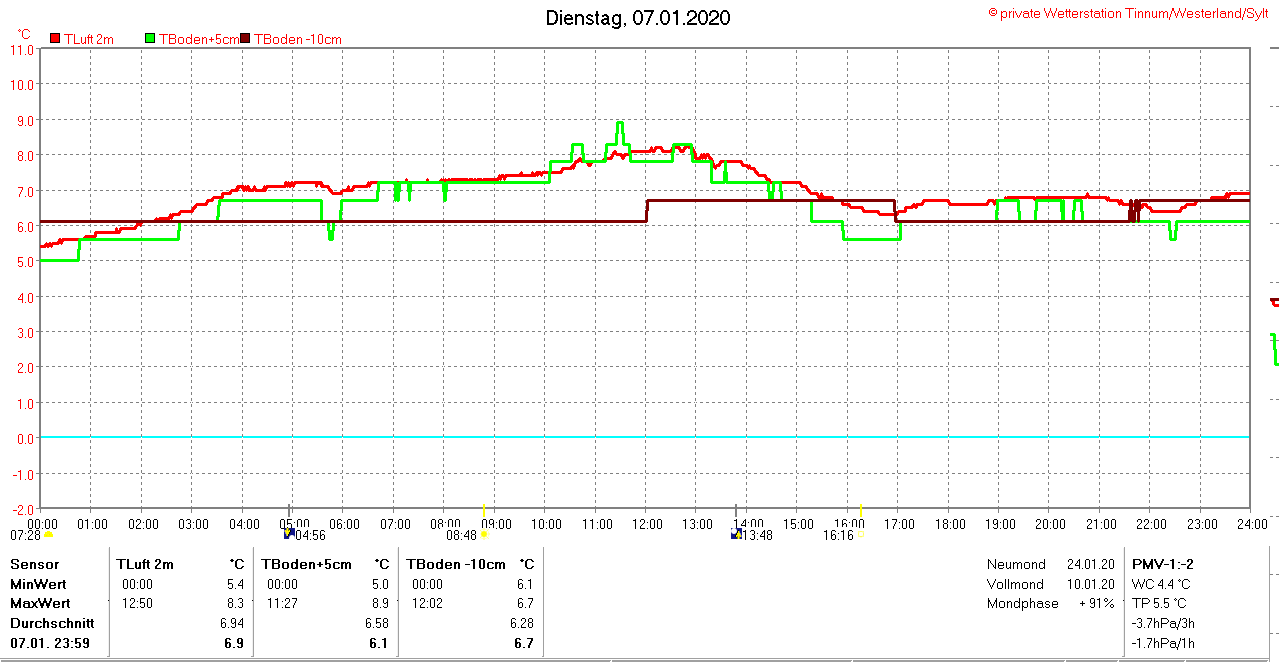Click the Vollmond date 10.01.20
This screenshot has width=1280, height=662.
[x=1092, y=584]
